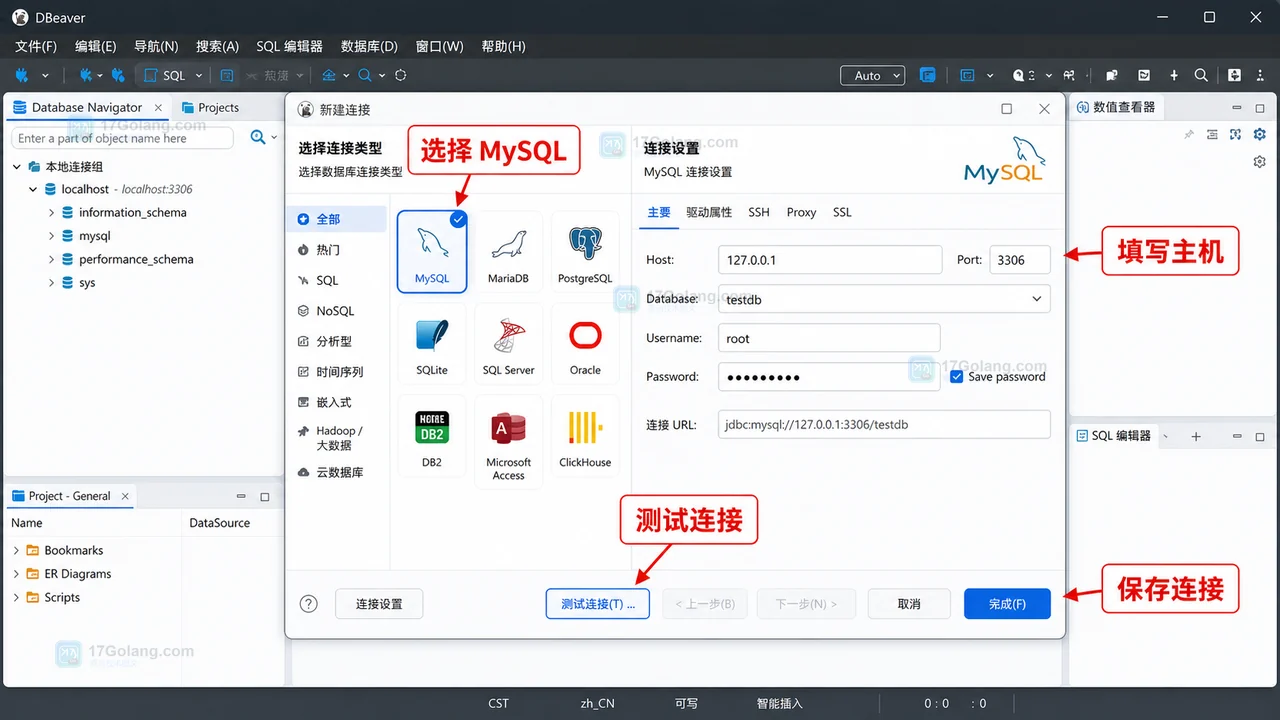Click the 测试连接(T) button
1280x720 pixels.
tap(598, 604)
